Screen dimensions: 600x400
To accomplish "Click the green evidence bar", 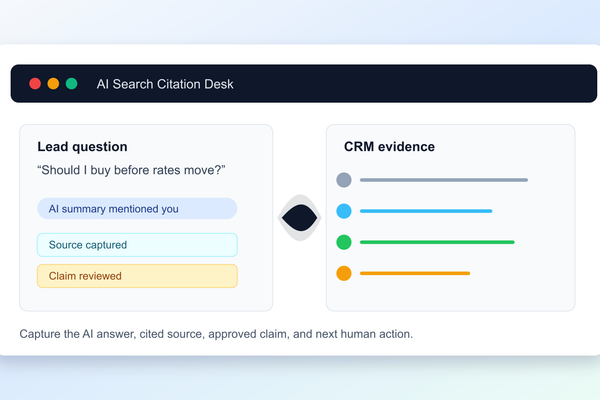I will click(x=437, y=242).
